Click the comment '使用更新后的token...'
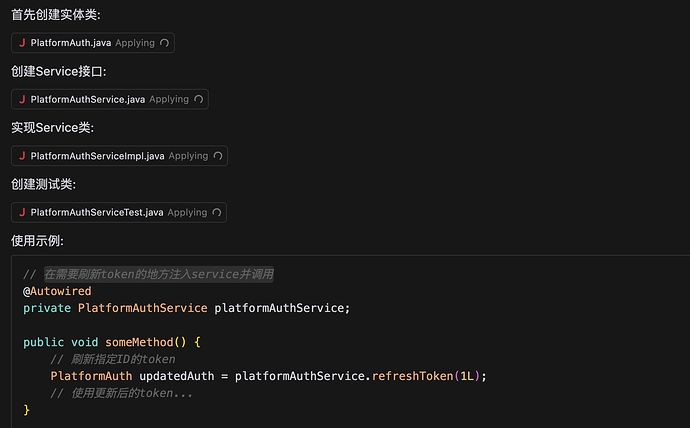This screenshot has height=428, width=690. tap(132, 393)
